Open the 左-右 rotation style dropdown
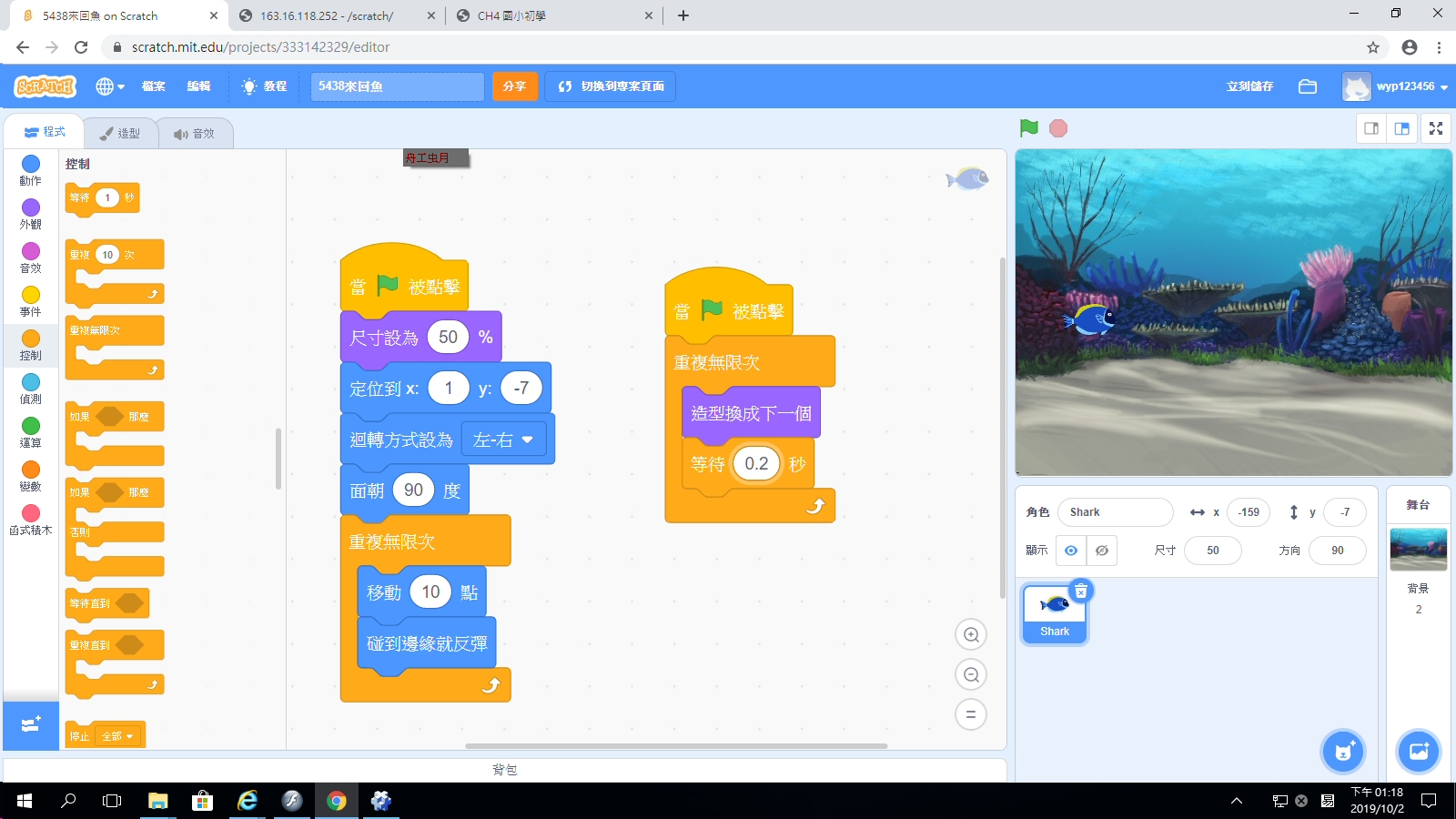The image size is (1456, 819). click(x=503, y=440)
